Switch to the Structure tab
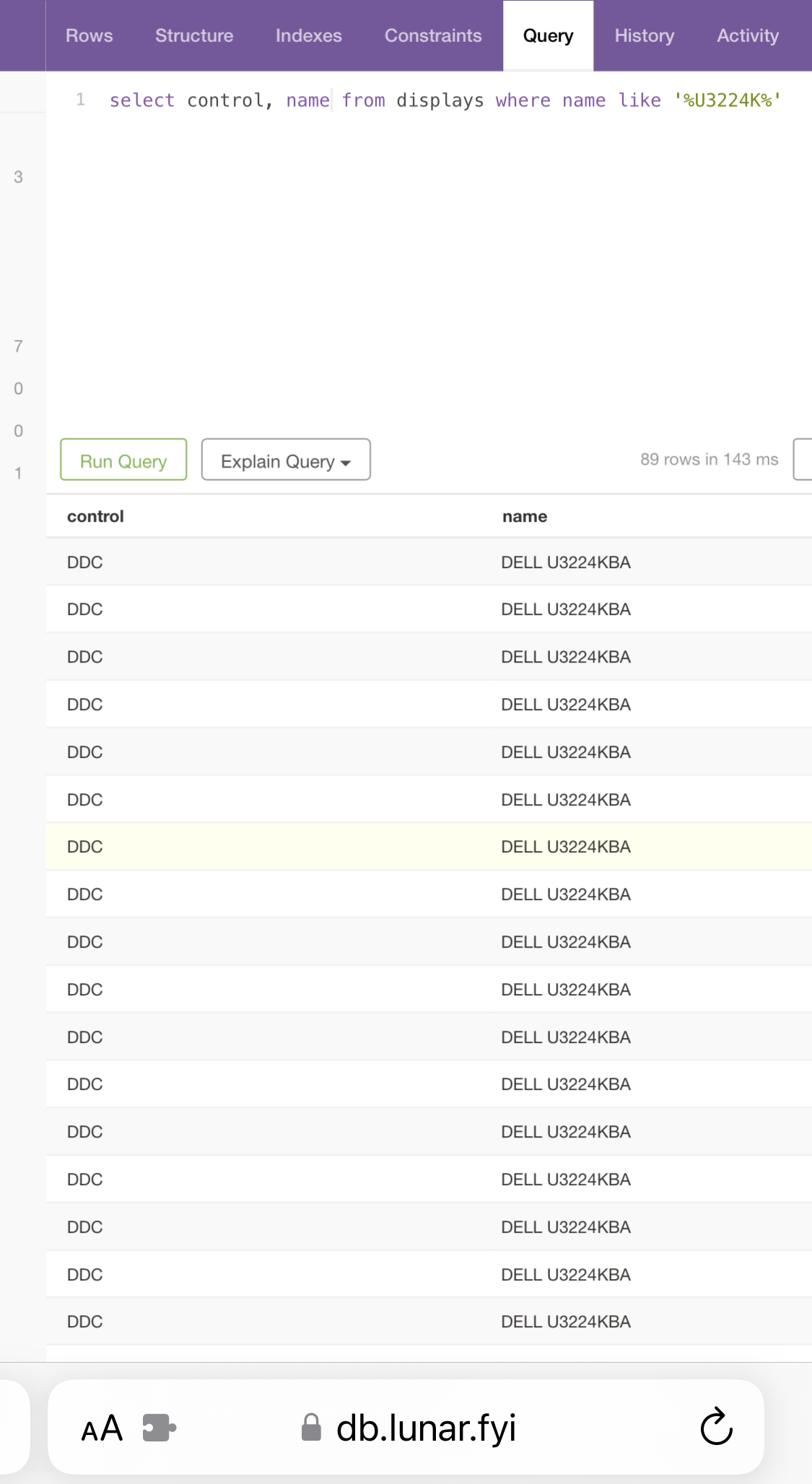The image size is (812, 1484). pyautogui.click(x=194, y=35)
